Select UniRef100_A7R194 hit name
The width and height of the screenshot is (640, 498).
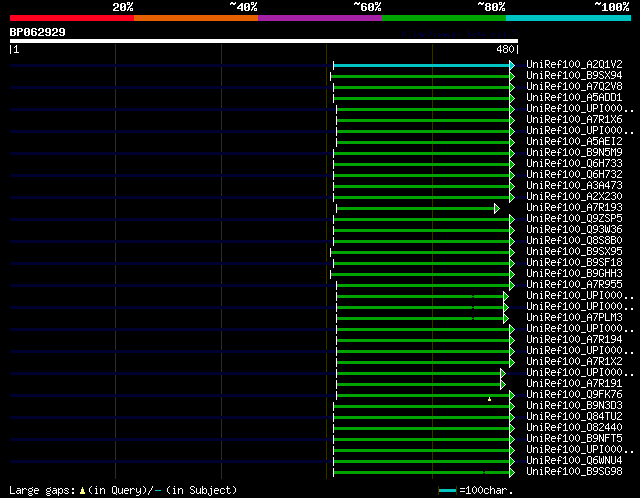pos(574,340)
